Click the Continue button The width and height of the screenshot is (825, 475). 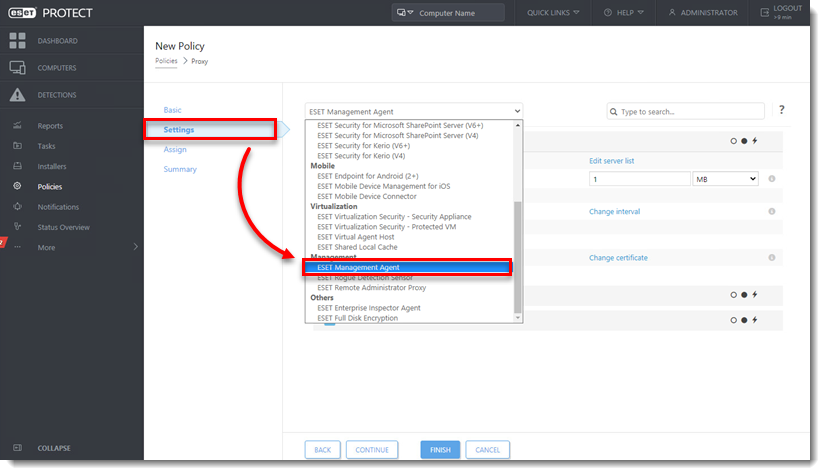coord(372,450)
